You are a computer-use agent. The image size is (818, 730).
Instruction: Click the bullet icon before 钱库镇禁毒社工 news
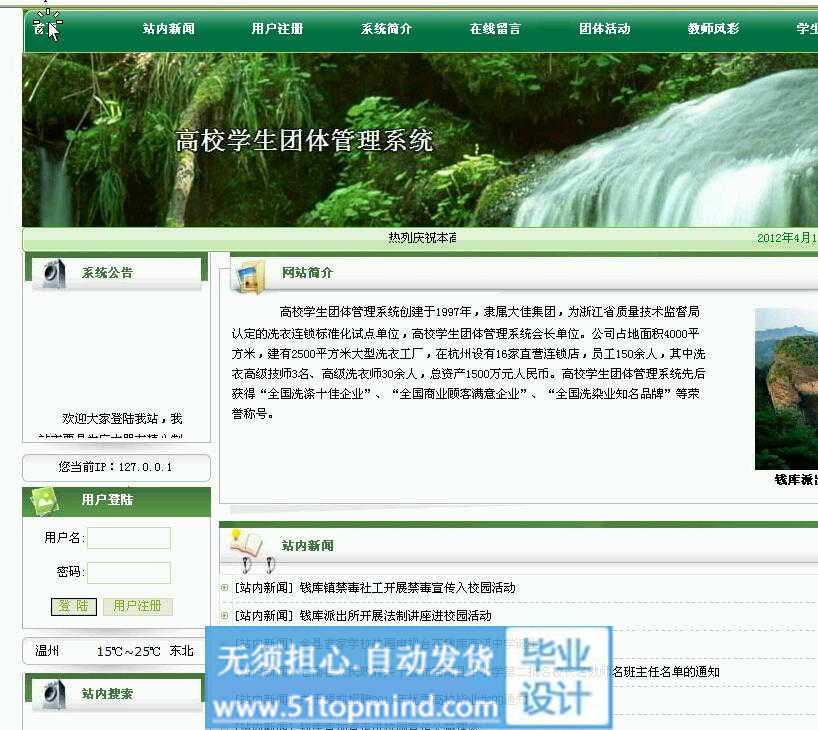click(x=225, y=588)
